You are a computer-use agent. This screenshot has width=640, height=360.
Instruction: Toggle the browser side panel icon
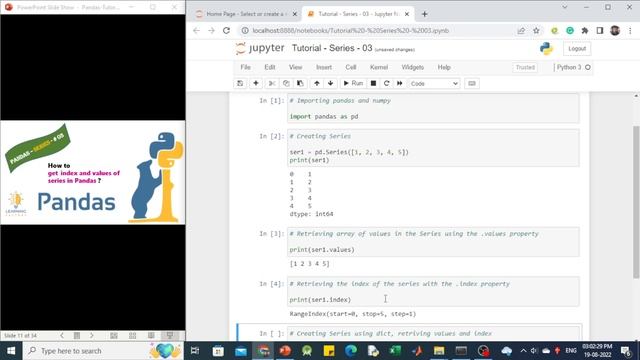point(600,31)
